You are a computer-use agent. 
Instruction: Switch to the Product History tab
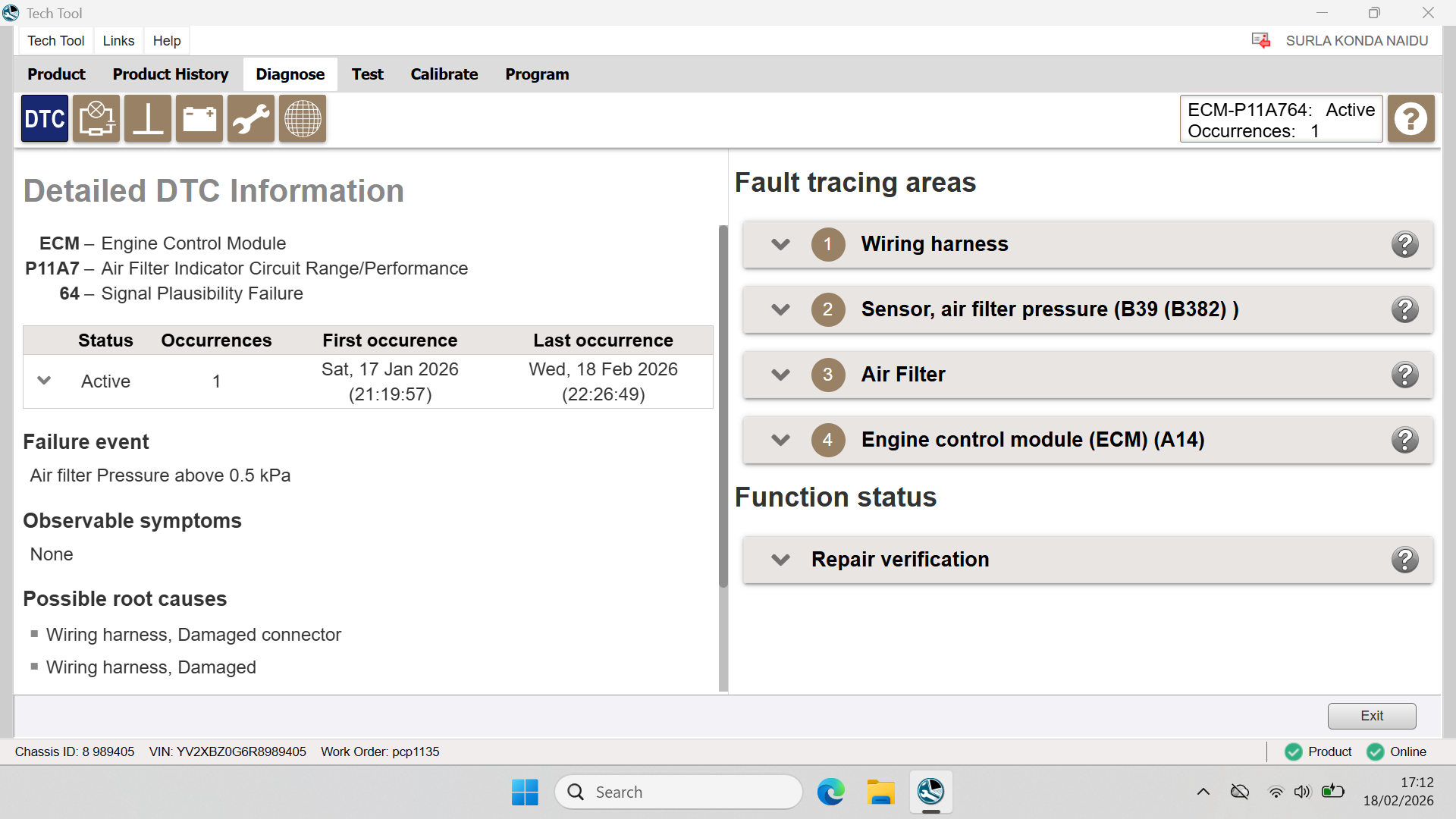tap(171, 74)
